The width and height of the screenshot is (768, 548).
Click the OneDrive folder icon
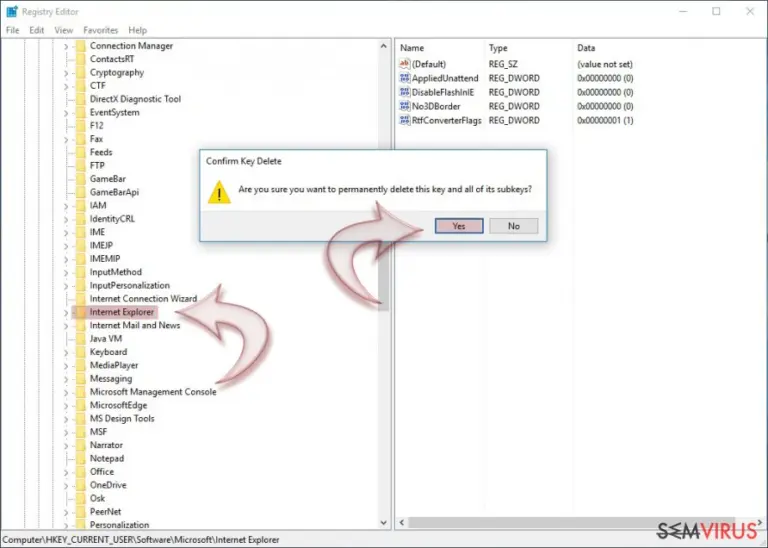(81, 485)
